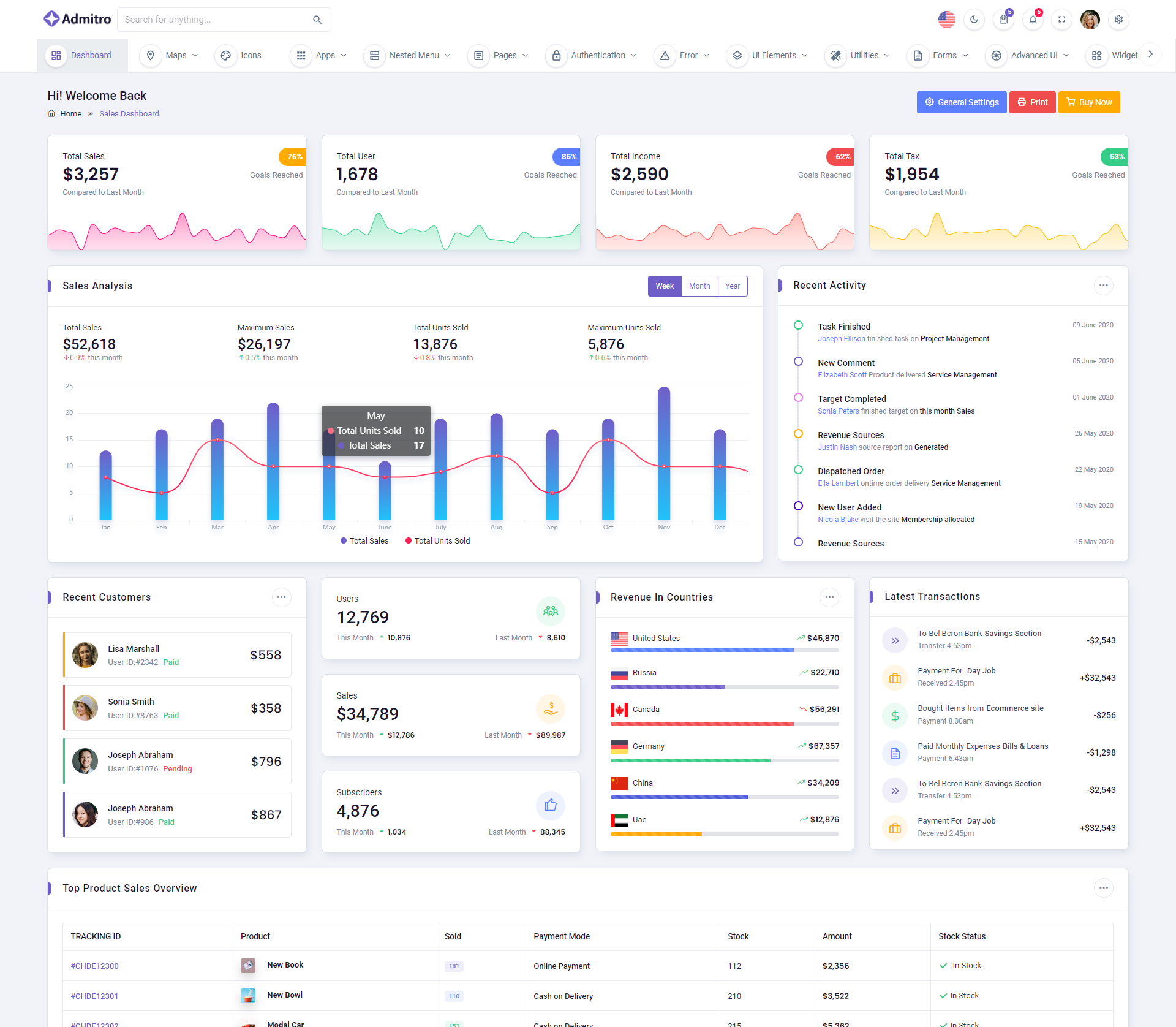Click the Search for anything field

point(214,20)
